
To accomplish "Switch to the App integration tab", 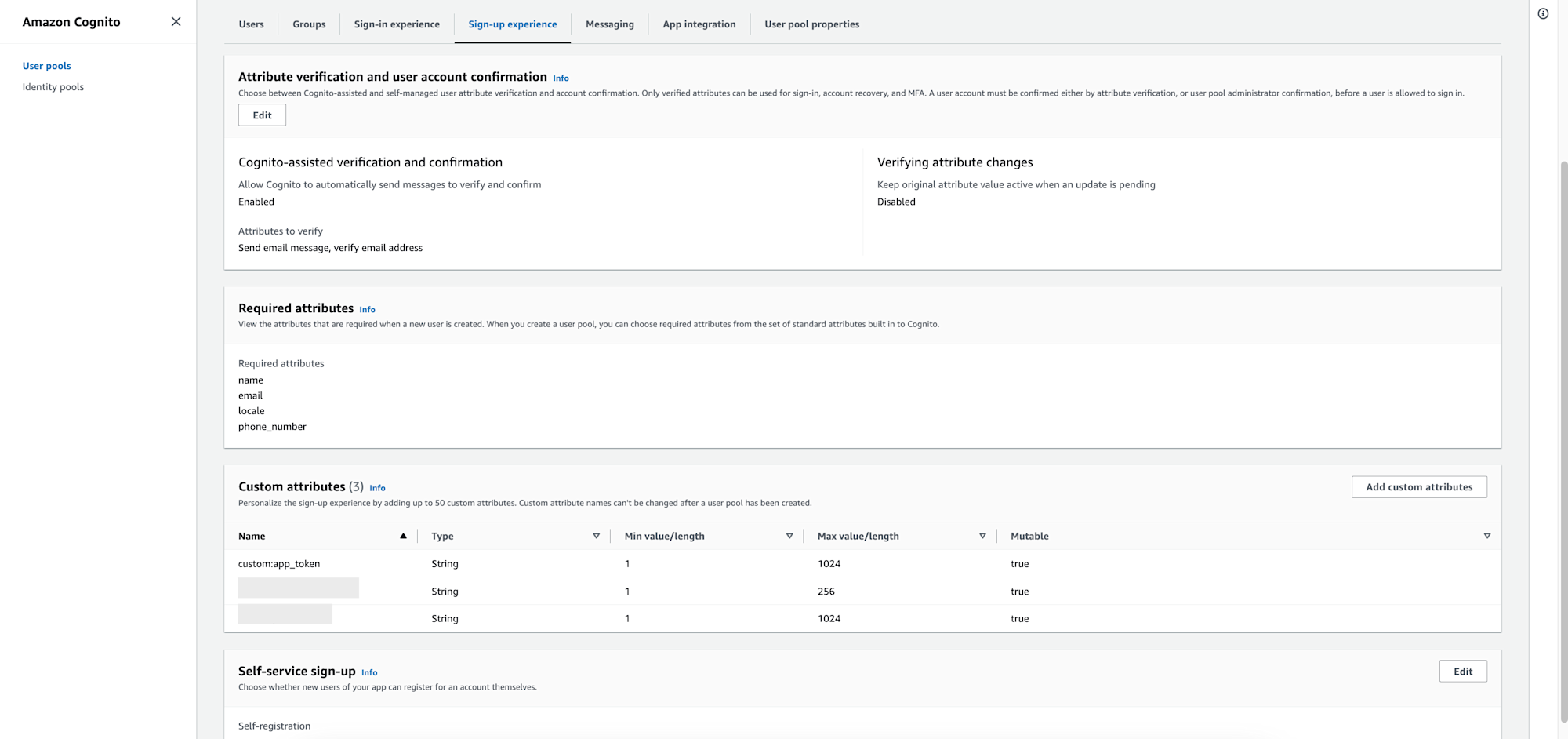I will tap(699, 24).
